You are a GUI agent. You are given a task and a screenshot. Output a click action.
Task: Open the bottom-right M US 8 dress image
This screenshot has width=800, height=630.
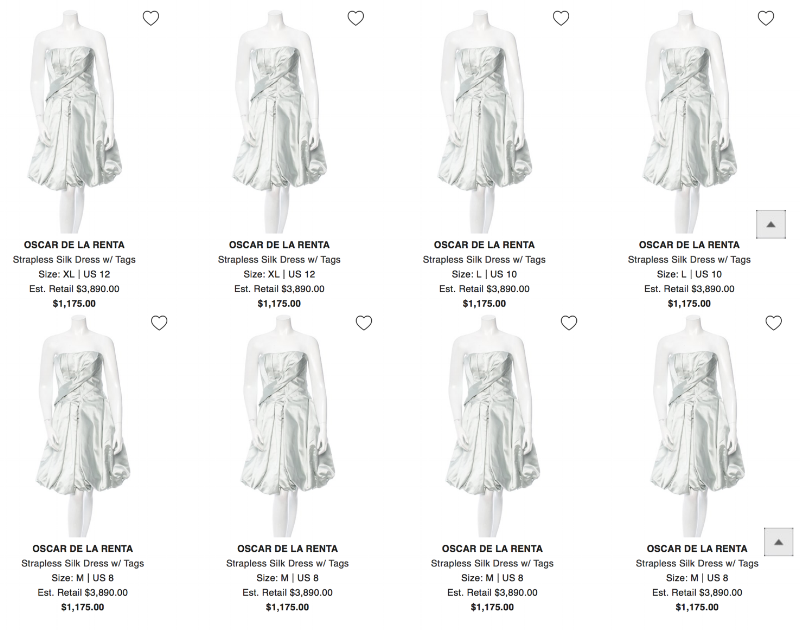(697, 426)
